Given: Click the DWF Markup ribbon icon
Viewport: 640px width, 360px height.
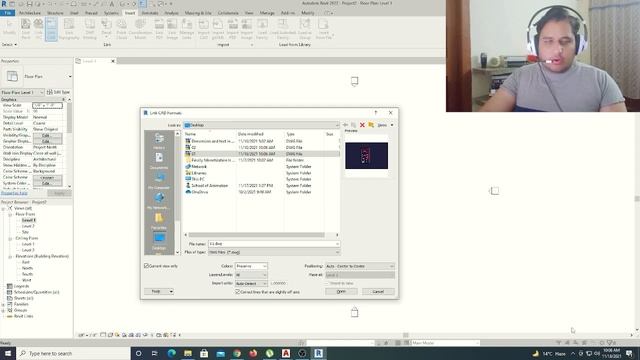Looking at the screenshot, I should coord(90,29).
